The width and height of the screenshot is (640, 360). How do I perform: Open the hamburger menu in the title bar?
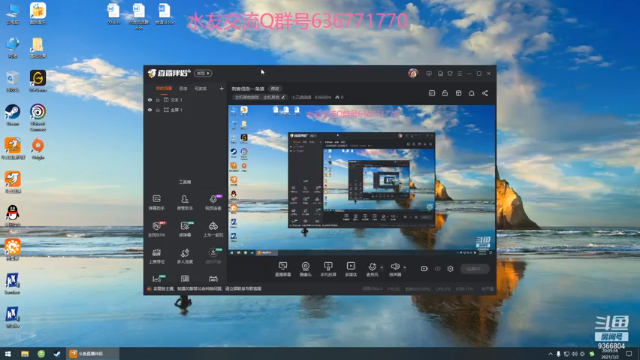(460, 73)
